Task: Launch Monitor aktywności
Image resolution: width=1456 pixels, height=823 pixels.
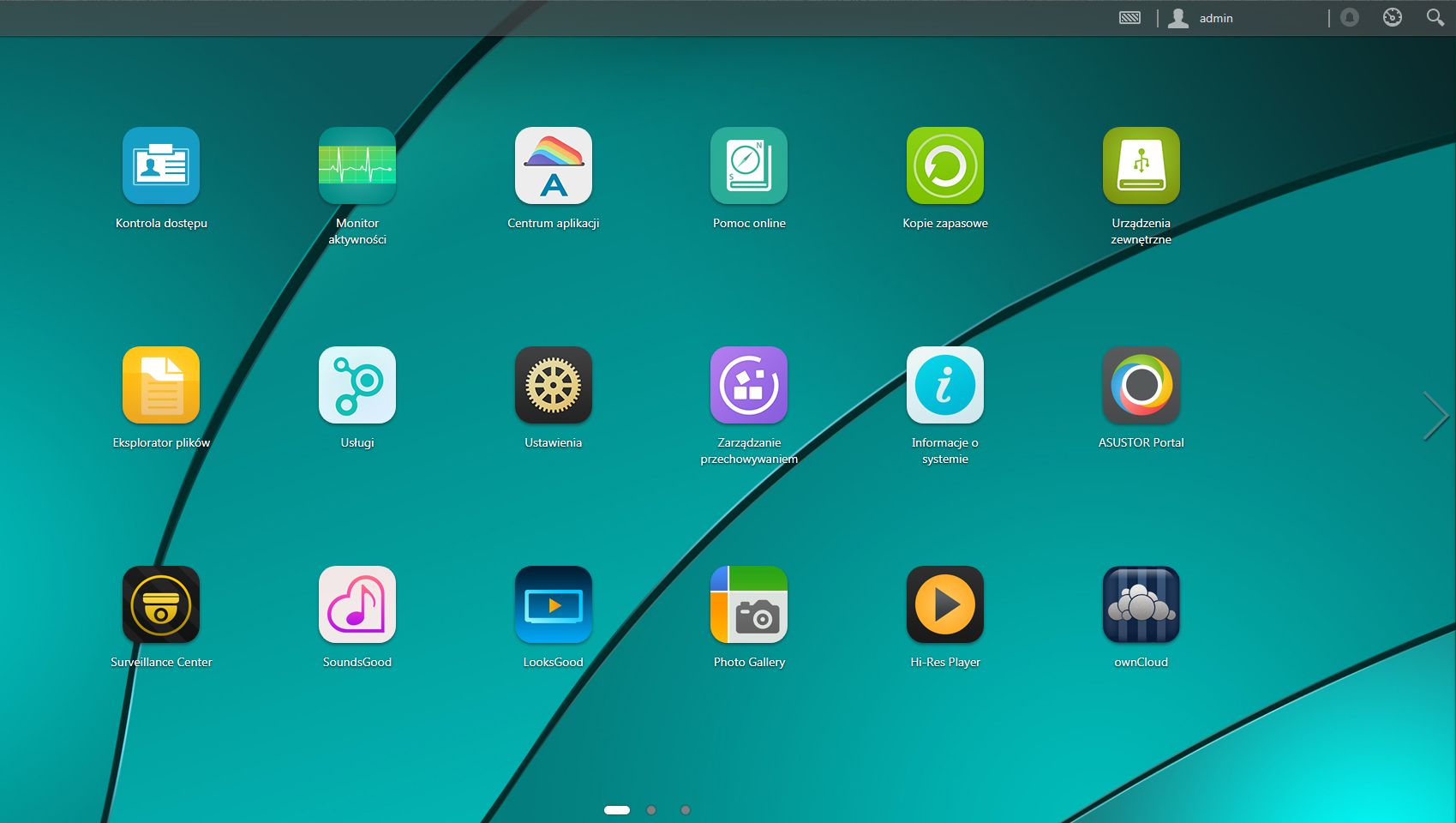Action: click(x=357, y=165)
